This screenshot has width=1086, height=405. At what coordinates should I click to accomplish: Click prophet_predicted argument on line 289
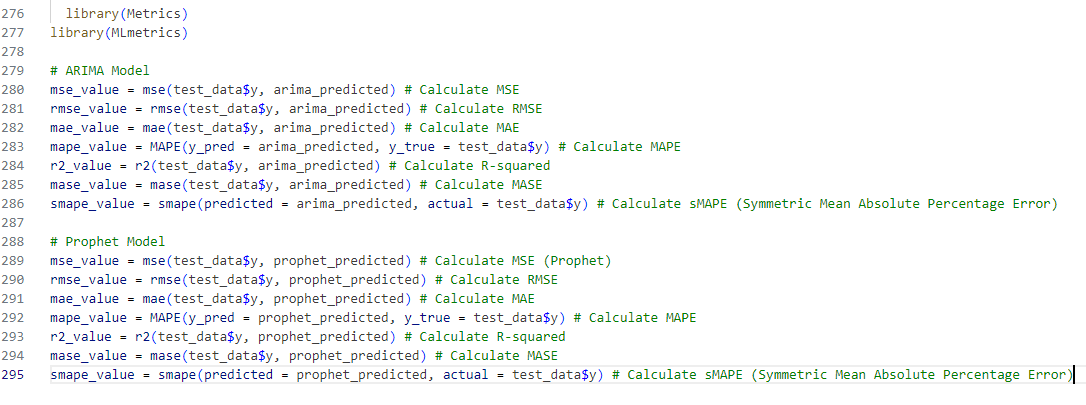pos(338,260)
